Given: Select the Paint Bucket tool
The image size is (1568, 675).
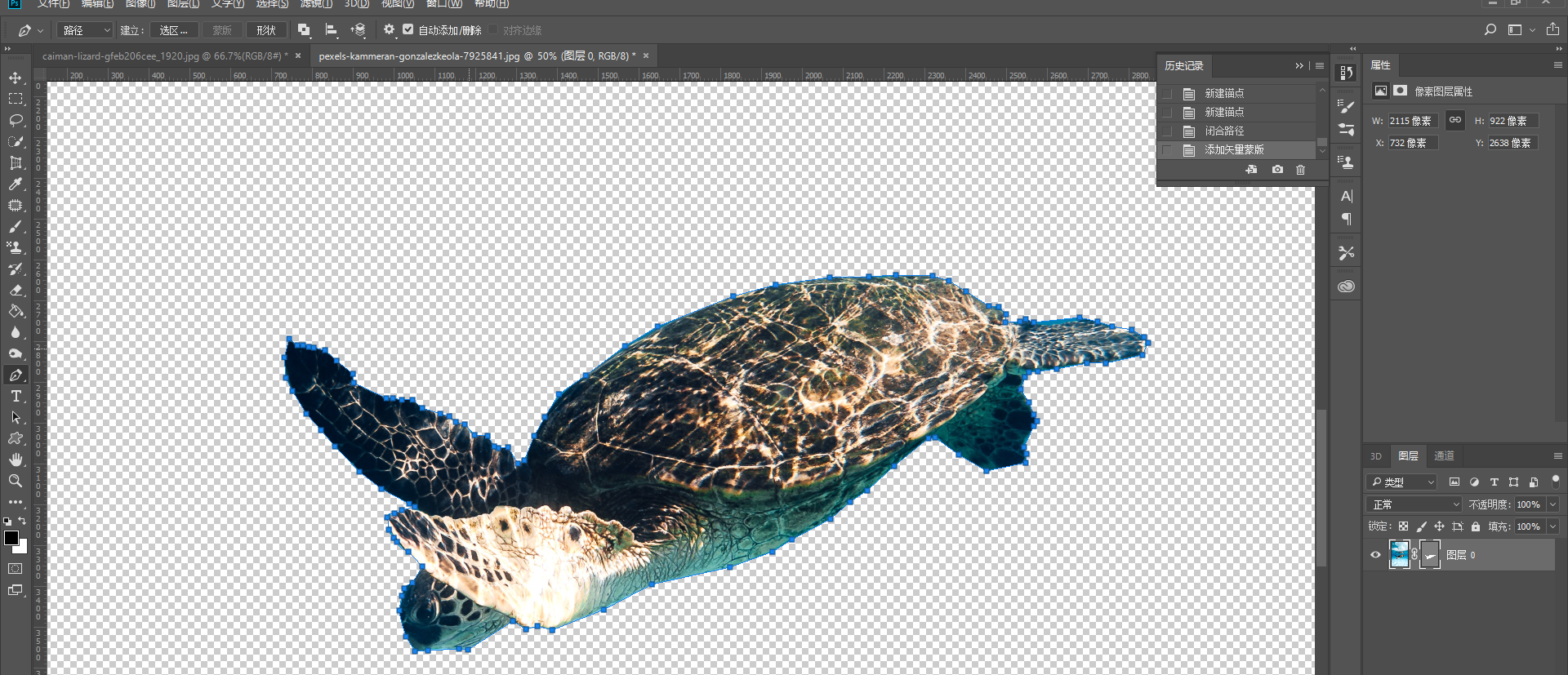Looking at the screenshot, I should click(x=16, y=311).
